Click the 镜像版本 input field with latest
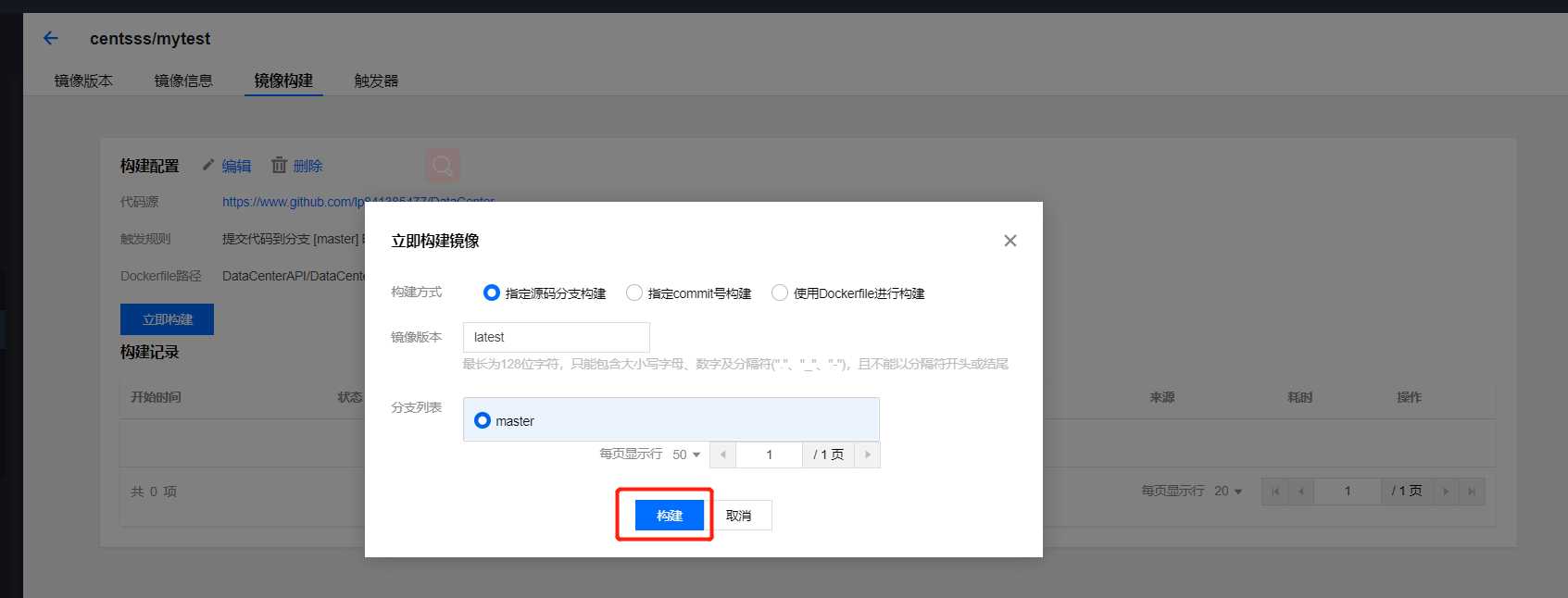Viewport: 1568px width, 598px height. [557, 337]
